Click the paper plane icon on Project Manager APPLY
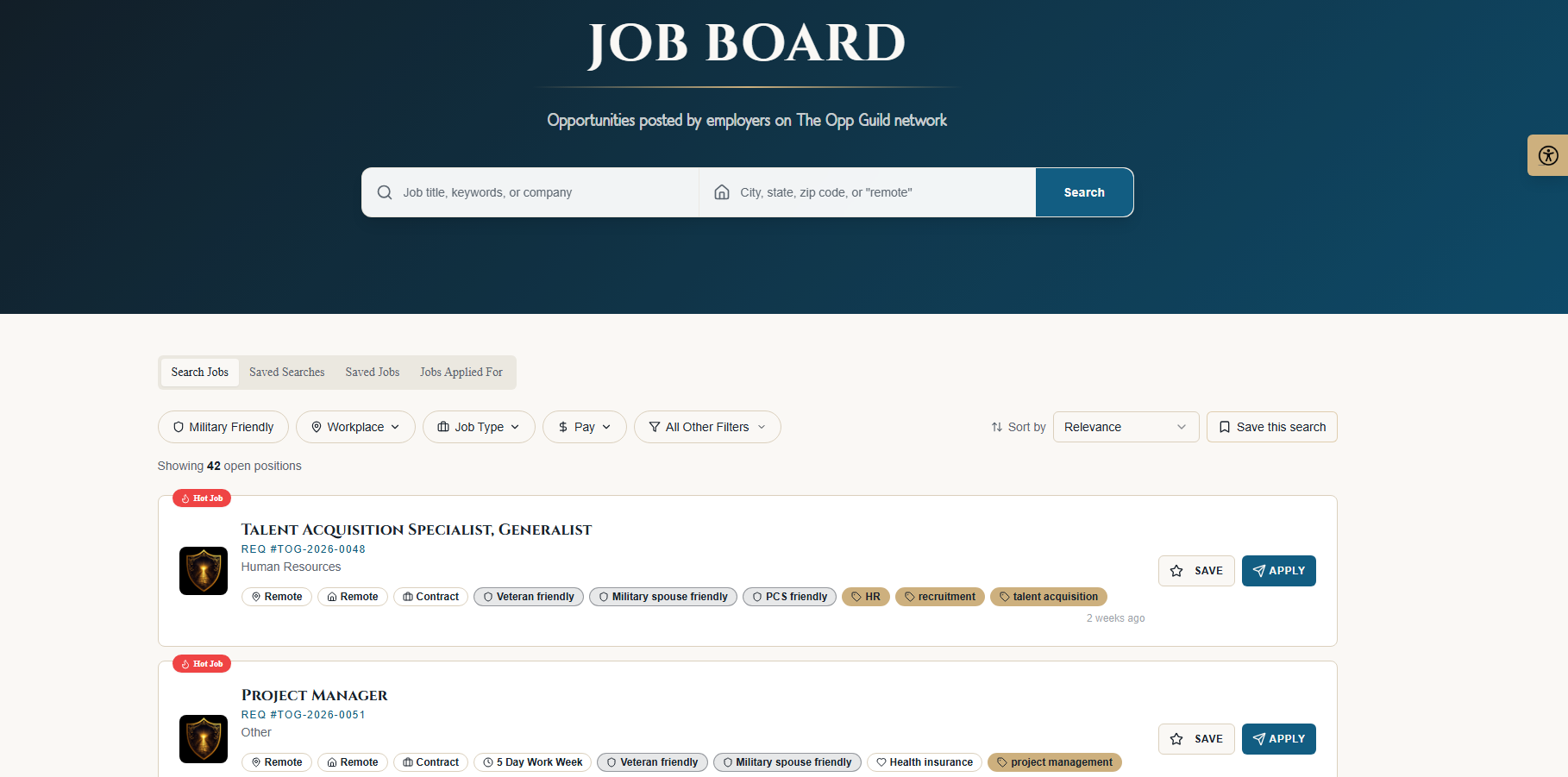 click(1259, 739)
